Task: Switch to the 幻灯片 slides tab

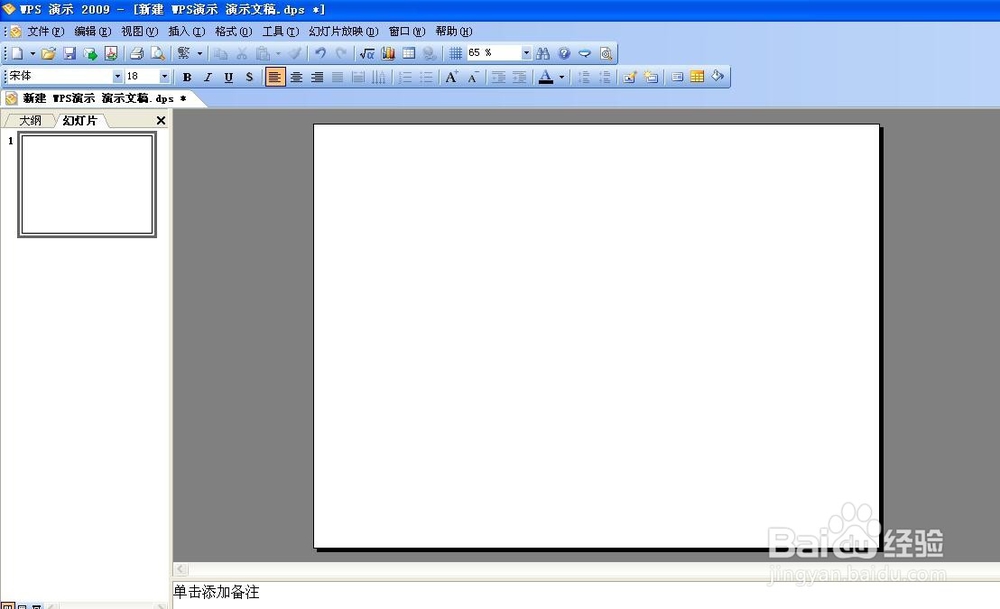Action: coord(80,121)
